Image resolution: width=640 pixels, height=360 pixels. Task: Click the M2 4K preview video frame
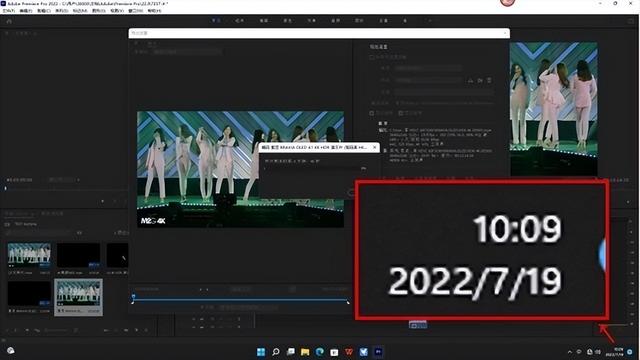coord(240,169)
